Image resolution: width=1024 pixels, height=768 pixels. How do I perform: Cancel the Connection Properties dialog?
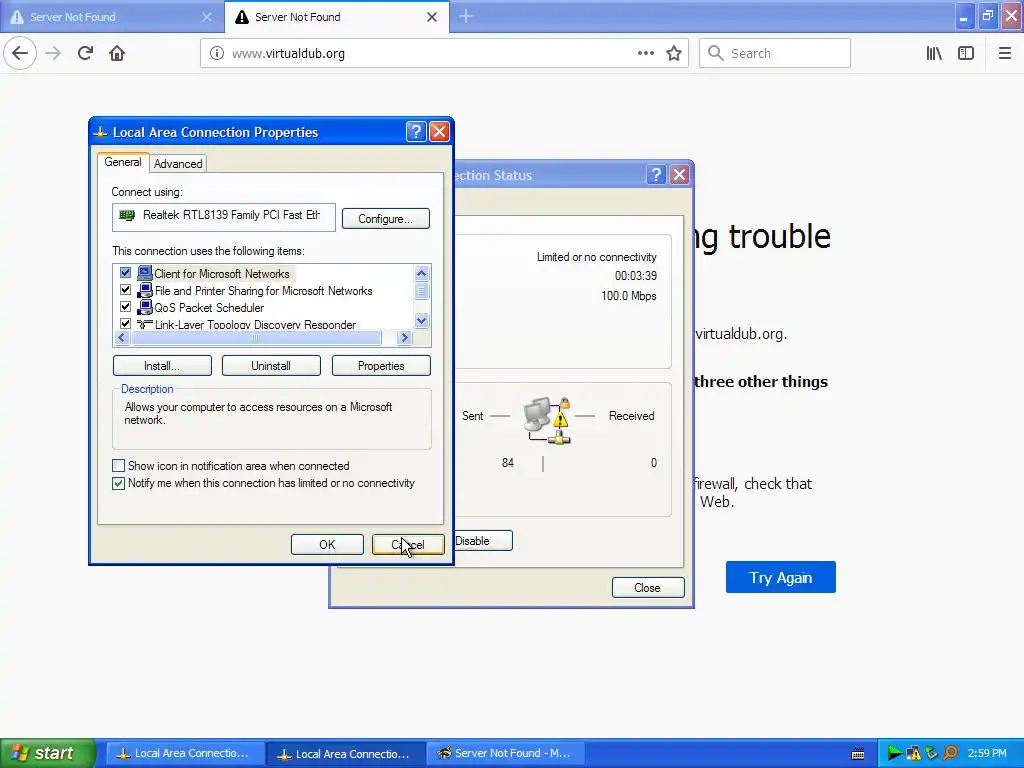pos(408,545)
